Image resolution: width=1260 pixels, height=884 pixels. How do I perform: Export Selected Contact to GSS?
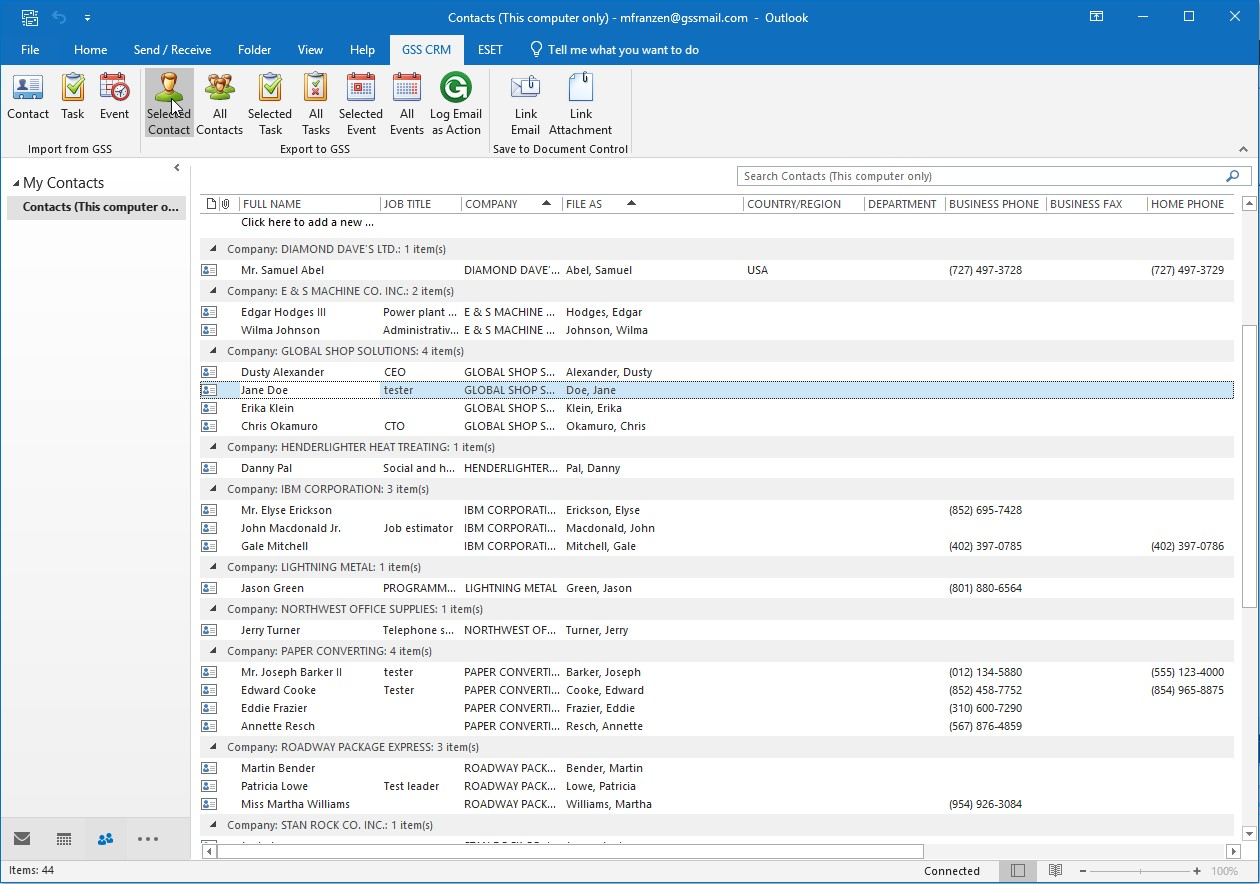click(169, 104)
